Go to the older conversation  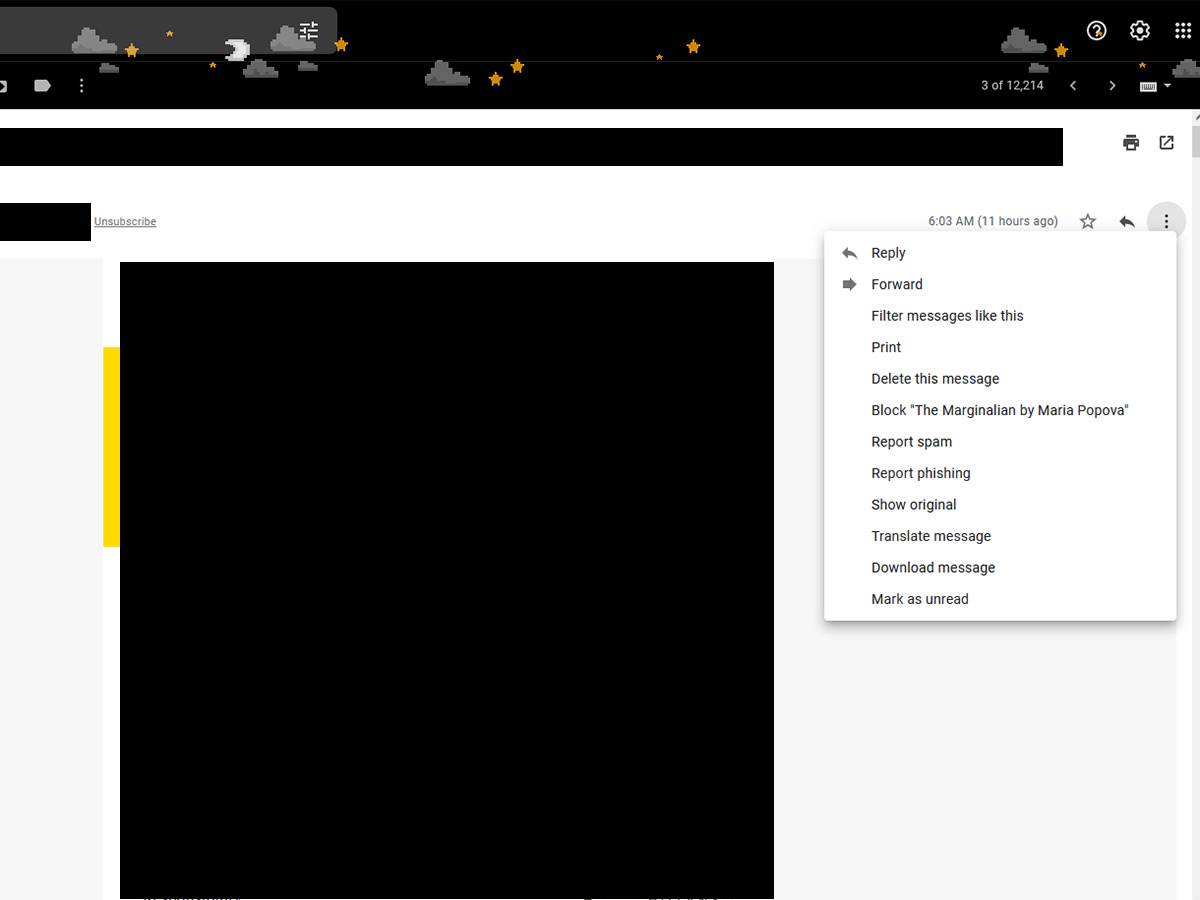click(x=1112, y=86)
